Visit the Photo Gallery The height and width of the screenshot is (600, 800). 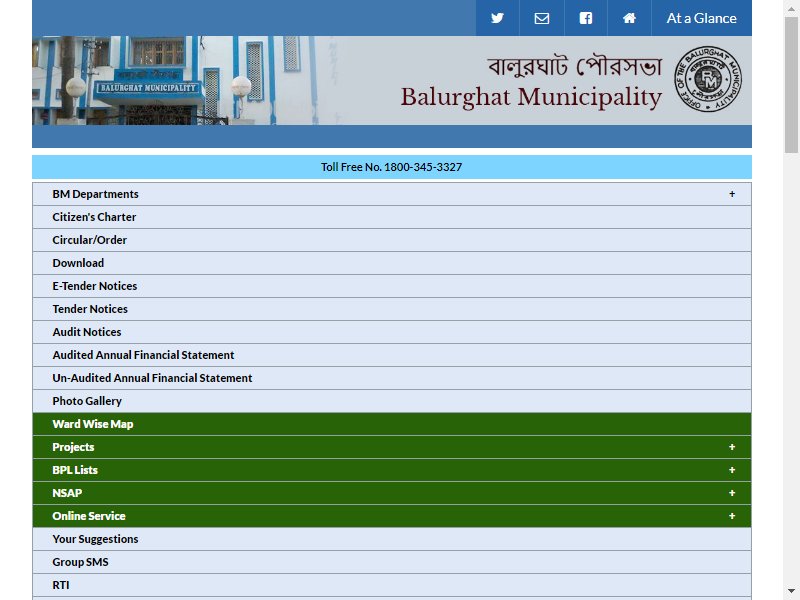[392, 401]
